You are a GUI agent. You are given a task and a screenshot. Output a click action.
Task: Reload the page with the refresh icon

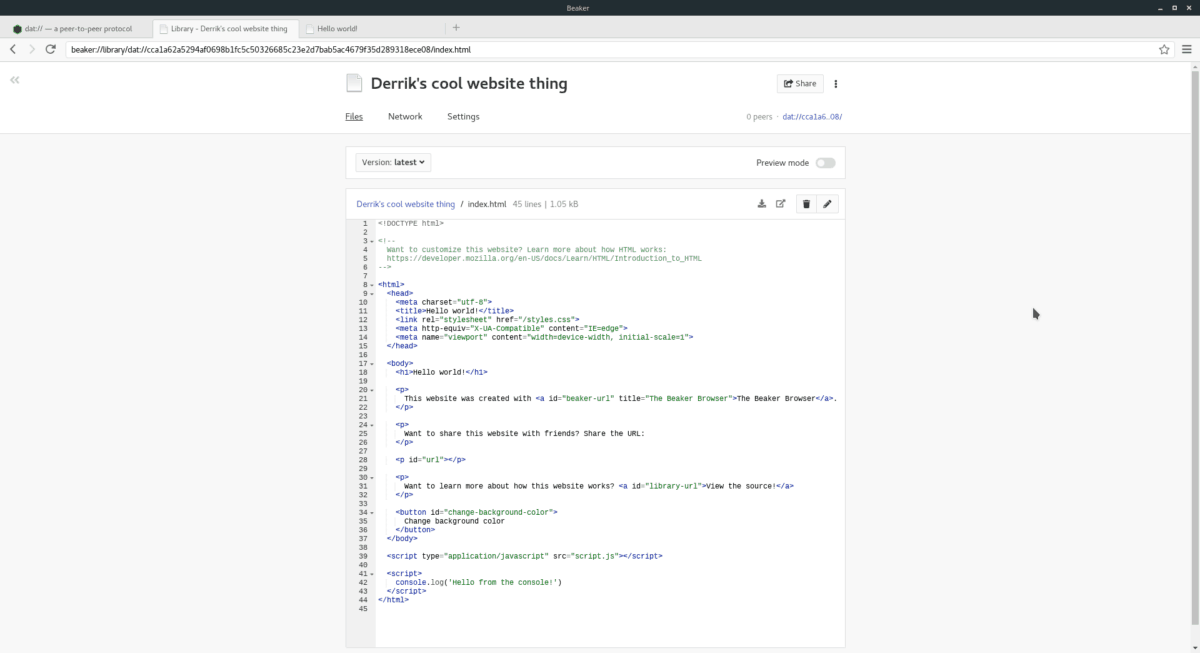coord(49,47)
